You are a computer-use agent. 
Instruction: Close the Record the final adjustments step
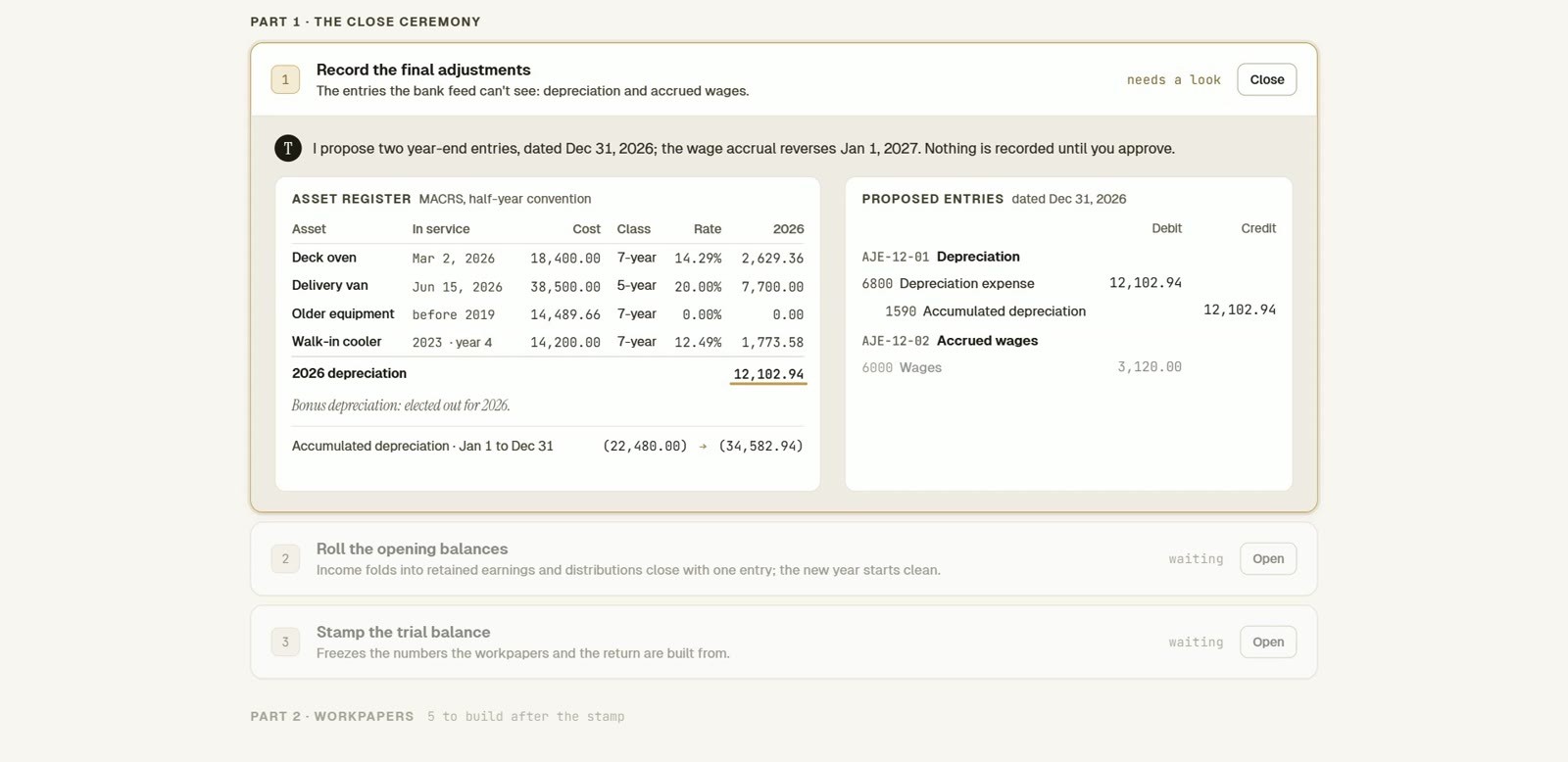(1266, 79)
